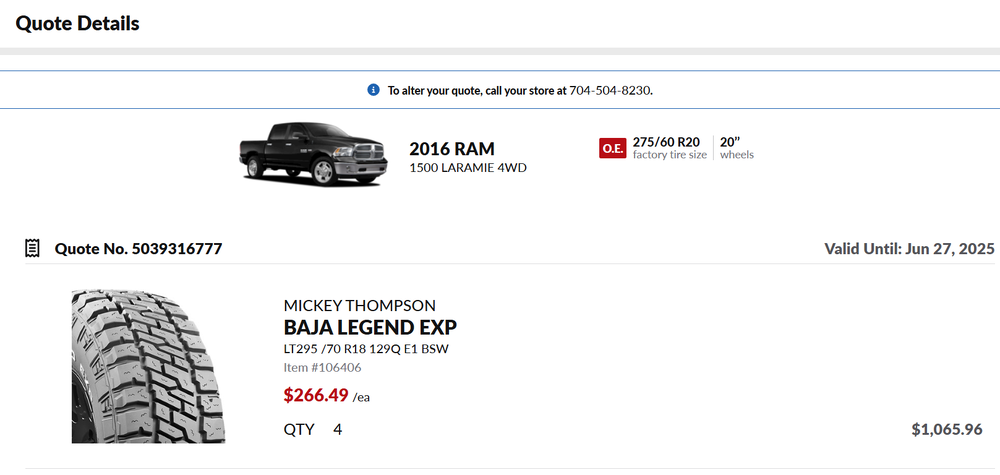The width and height of the screenshot is (1000, 475).
Task: Click the Quote Details heading
Action: 78,23
